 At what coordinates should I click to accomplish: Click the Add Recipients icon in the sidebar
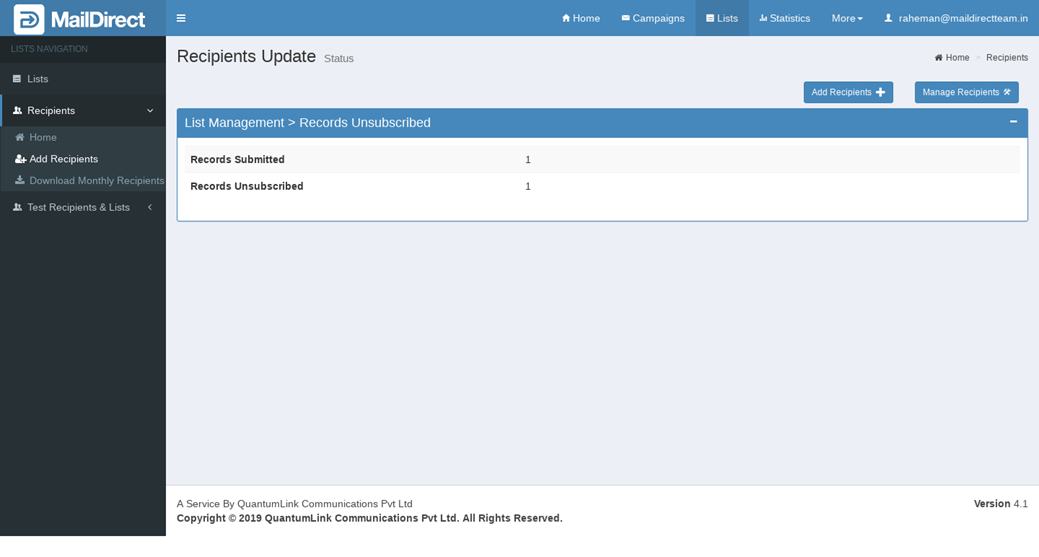pyautogui.click(x=20, y=159)
